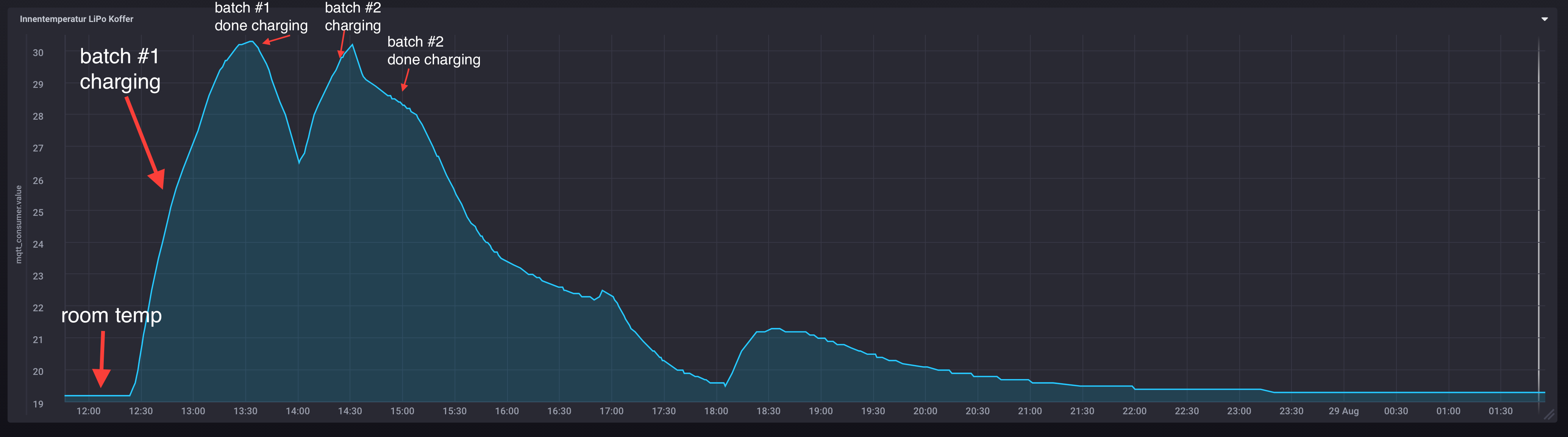Click the 13:00 time axis label
The height and width of the screenshot is (437, 1568).
[193, 411]
